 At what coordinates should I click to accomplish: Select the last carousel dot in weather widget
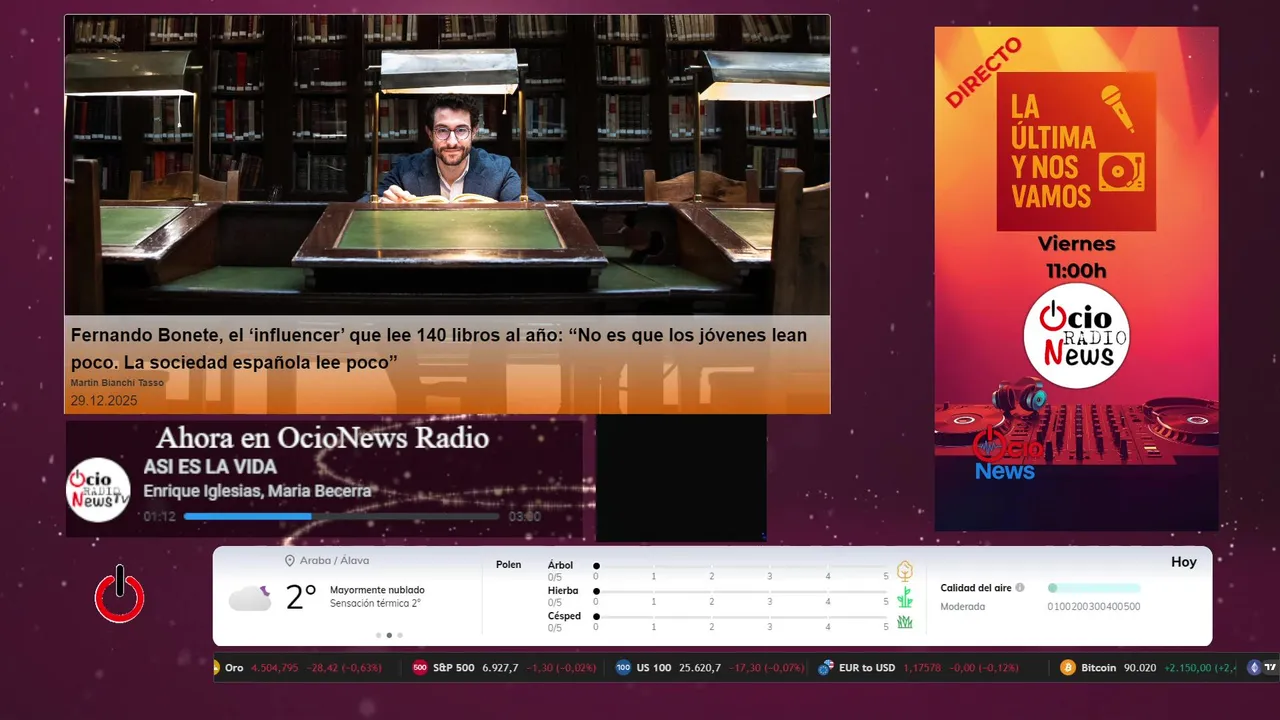[x=400, y=635]
